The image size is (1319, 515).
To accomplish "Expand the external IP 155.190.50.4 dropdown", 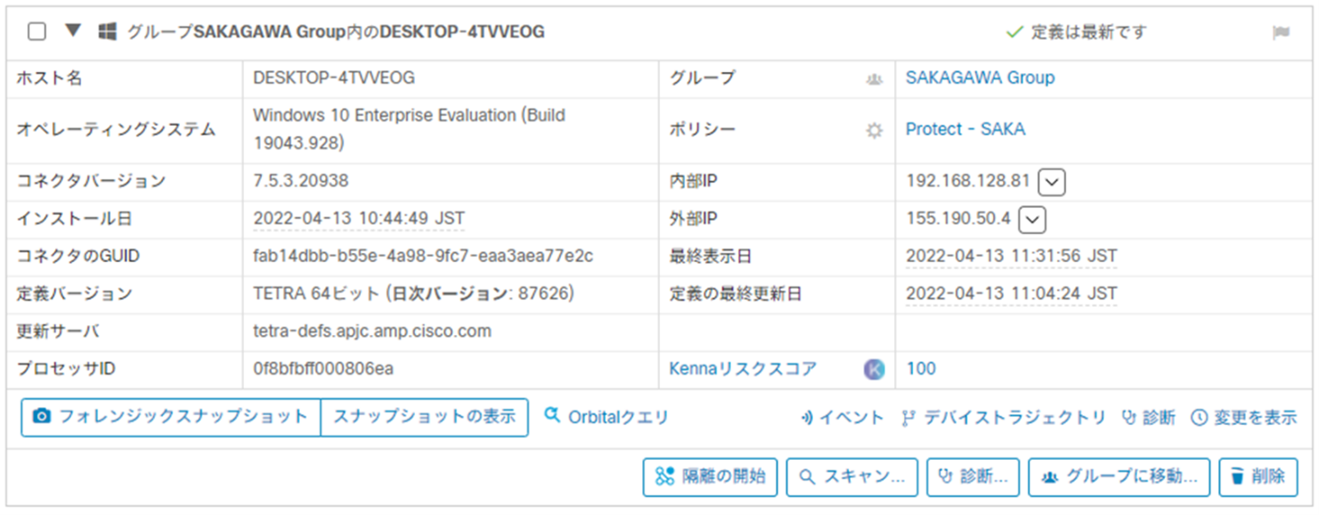I will tap(1032, 219).
